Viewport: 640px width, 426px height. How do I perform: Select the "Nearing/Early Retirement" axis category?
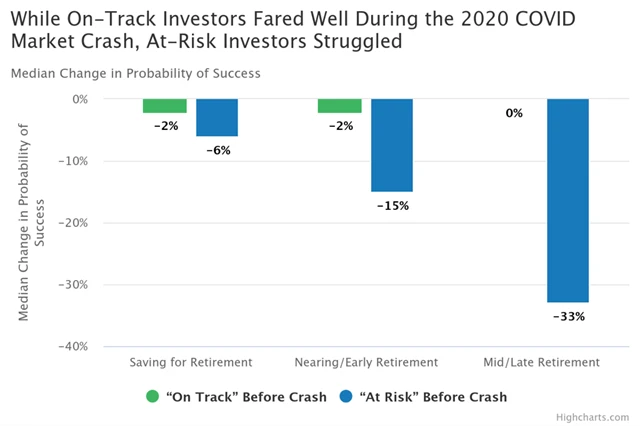point(366,362)
